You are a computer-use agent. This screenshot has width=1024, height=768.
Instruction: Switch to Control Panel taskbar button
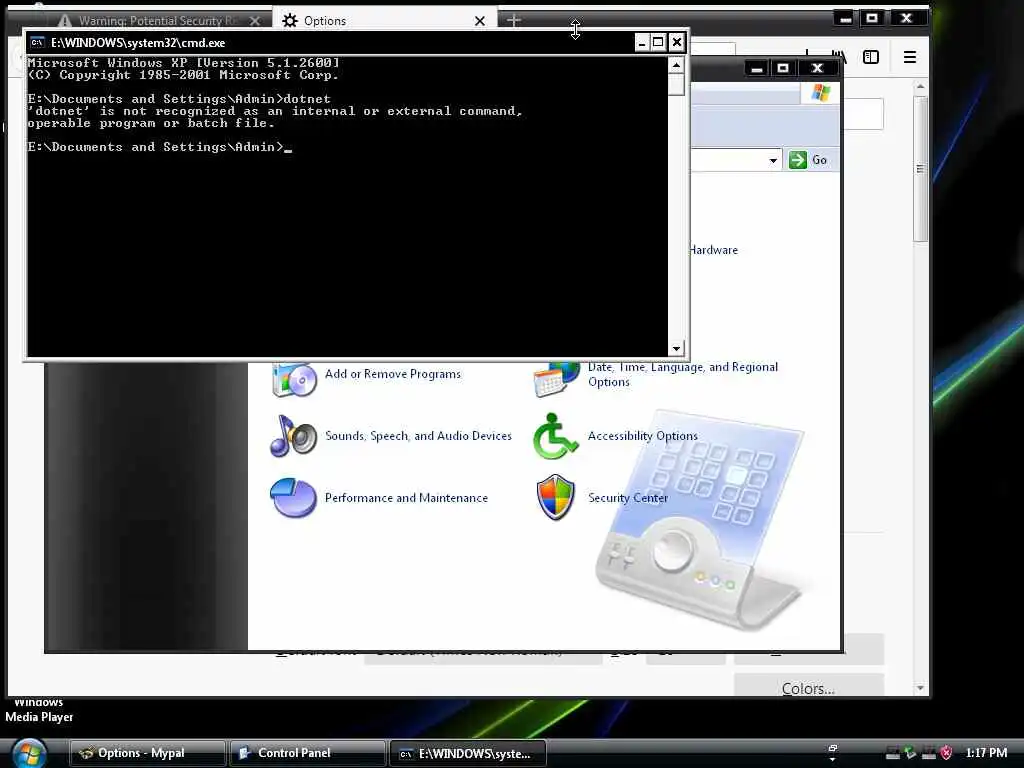(x=308, y=753)
